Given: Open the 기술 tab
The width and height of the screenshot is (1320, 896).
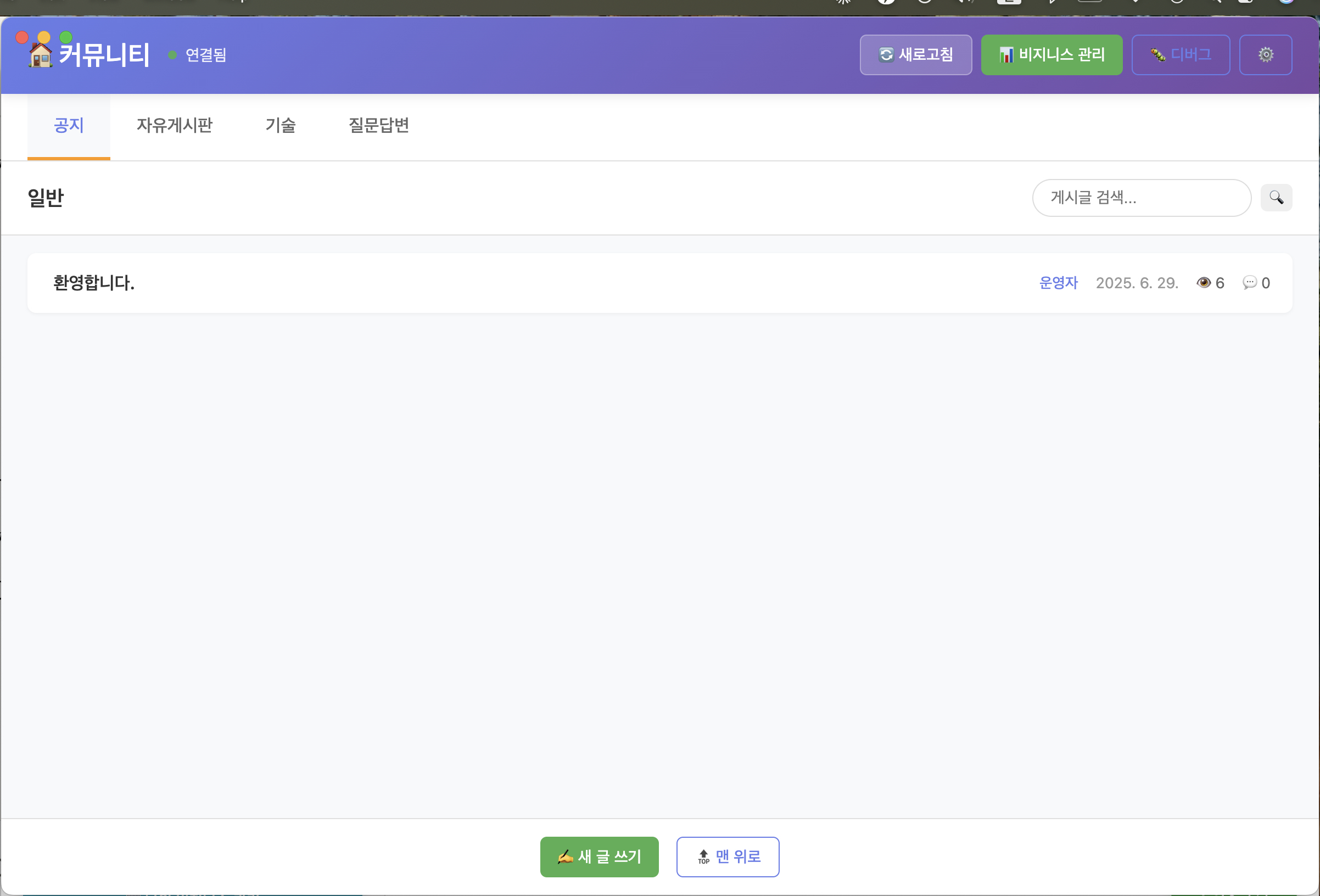Looking at the screenshot, I should [x=281, y=126].
